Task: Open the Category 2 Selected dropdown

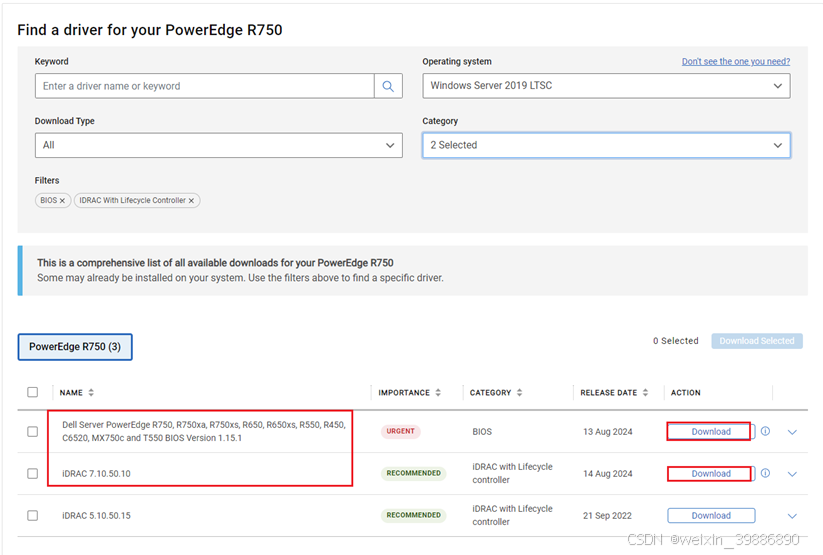Action: [606, 145]
